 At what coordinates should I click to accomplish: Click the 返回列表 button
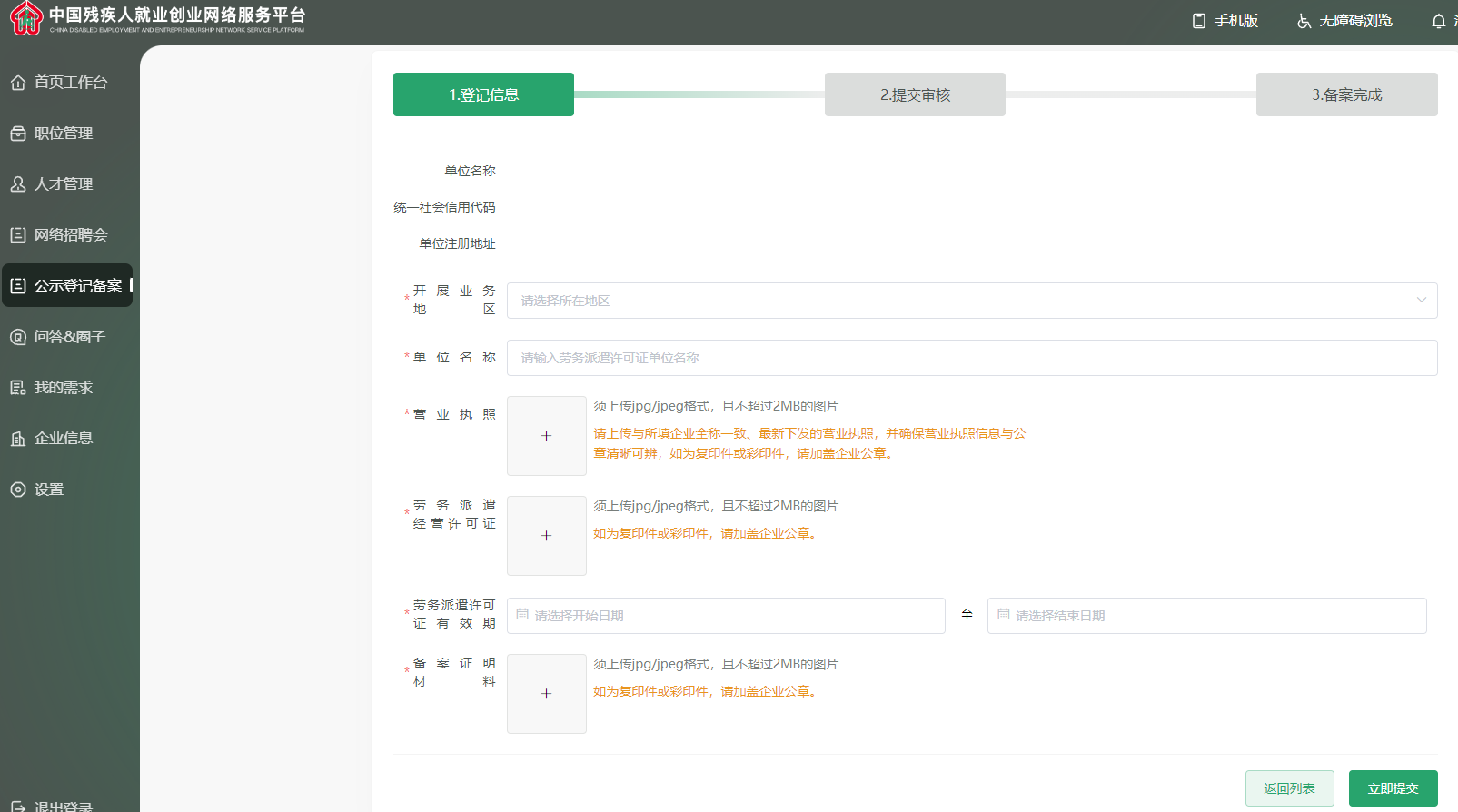click(1289, 788)
